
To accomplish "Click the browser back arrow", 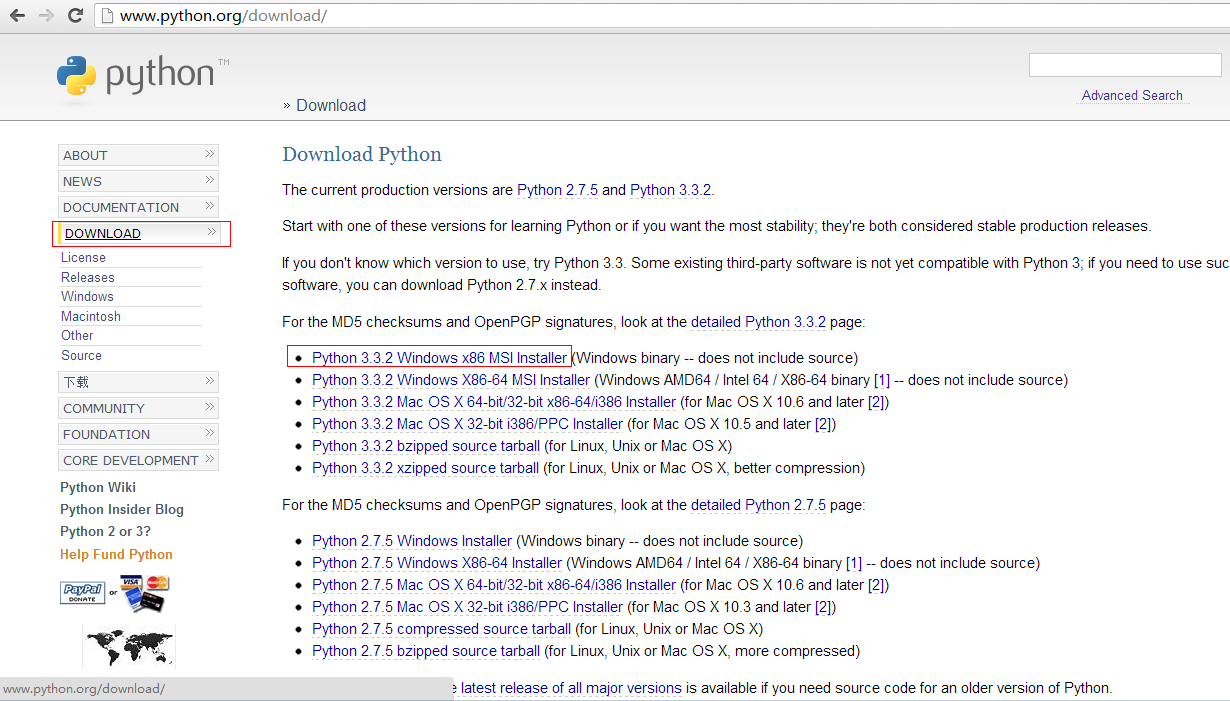I will click(16, 15).
